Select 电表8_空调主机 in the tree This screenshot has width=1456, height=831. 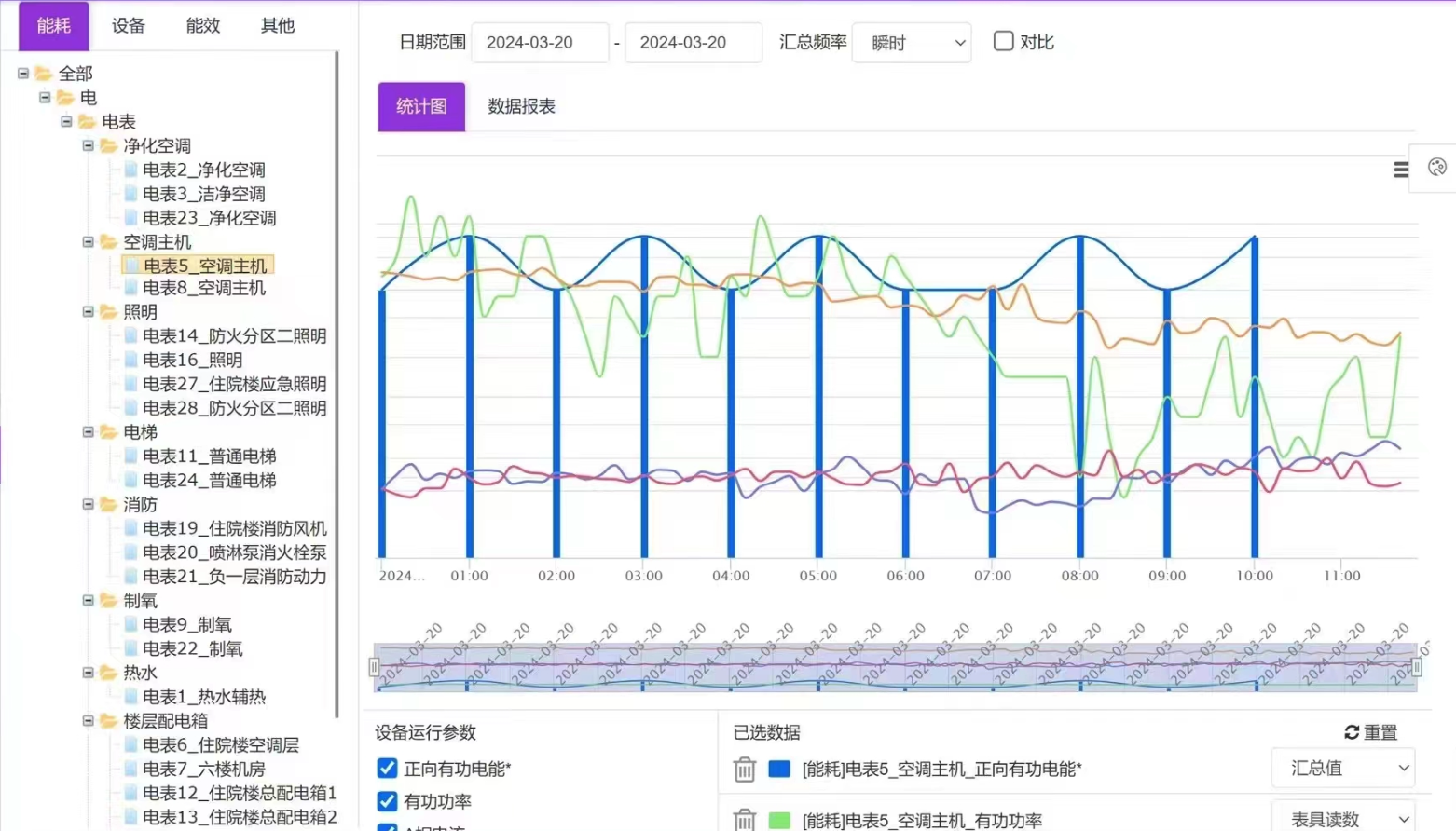[204, 288]
